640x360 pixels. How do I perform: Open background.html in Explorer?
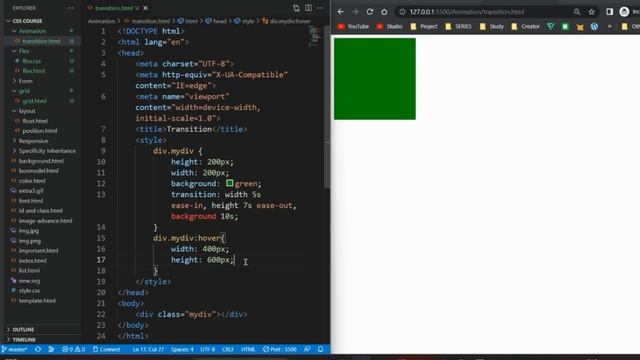[x=41, y=161]
